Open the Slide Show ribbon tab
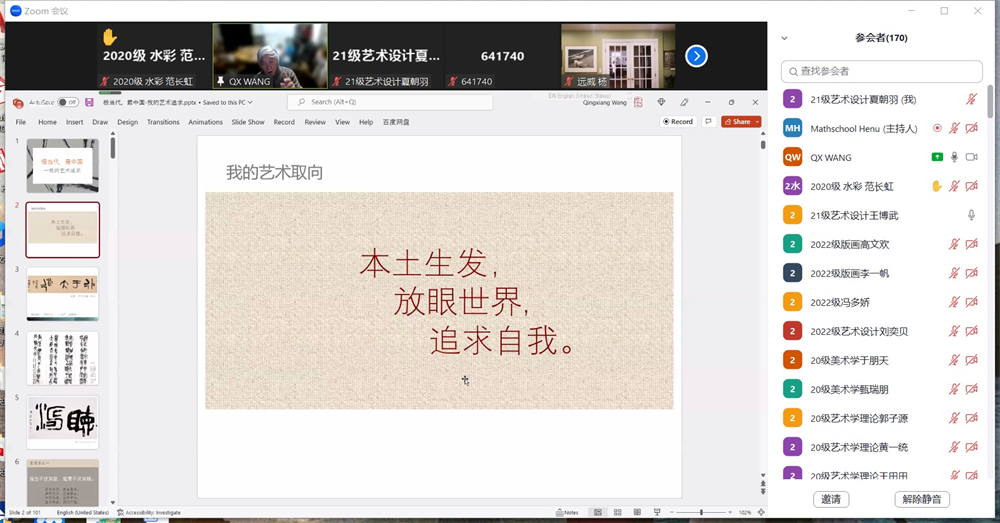This screenshot has height=523, width=1000. tap(248, 122)
